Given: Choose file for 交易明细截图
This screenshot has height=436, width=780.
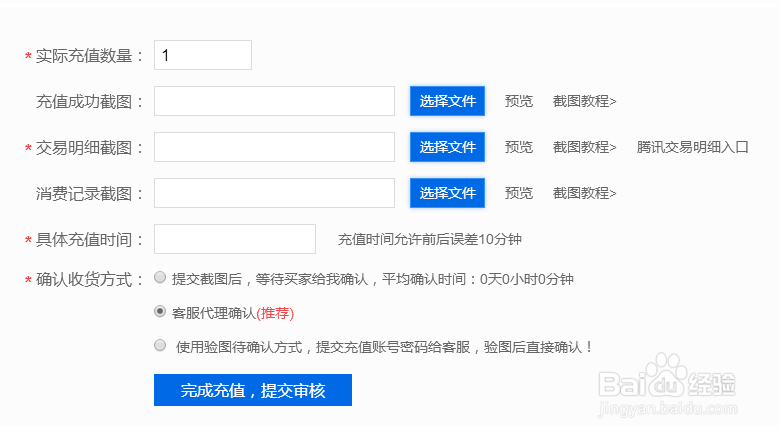Looking at the screenshot, I should 447,147.
